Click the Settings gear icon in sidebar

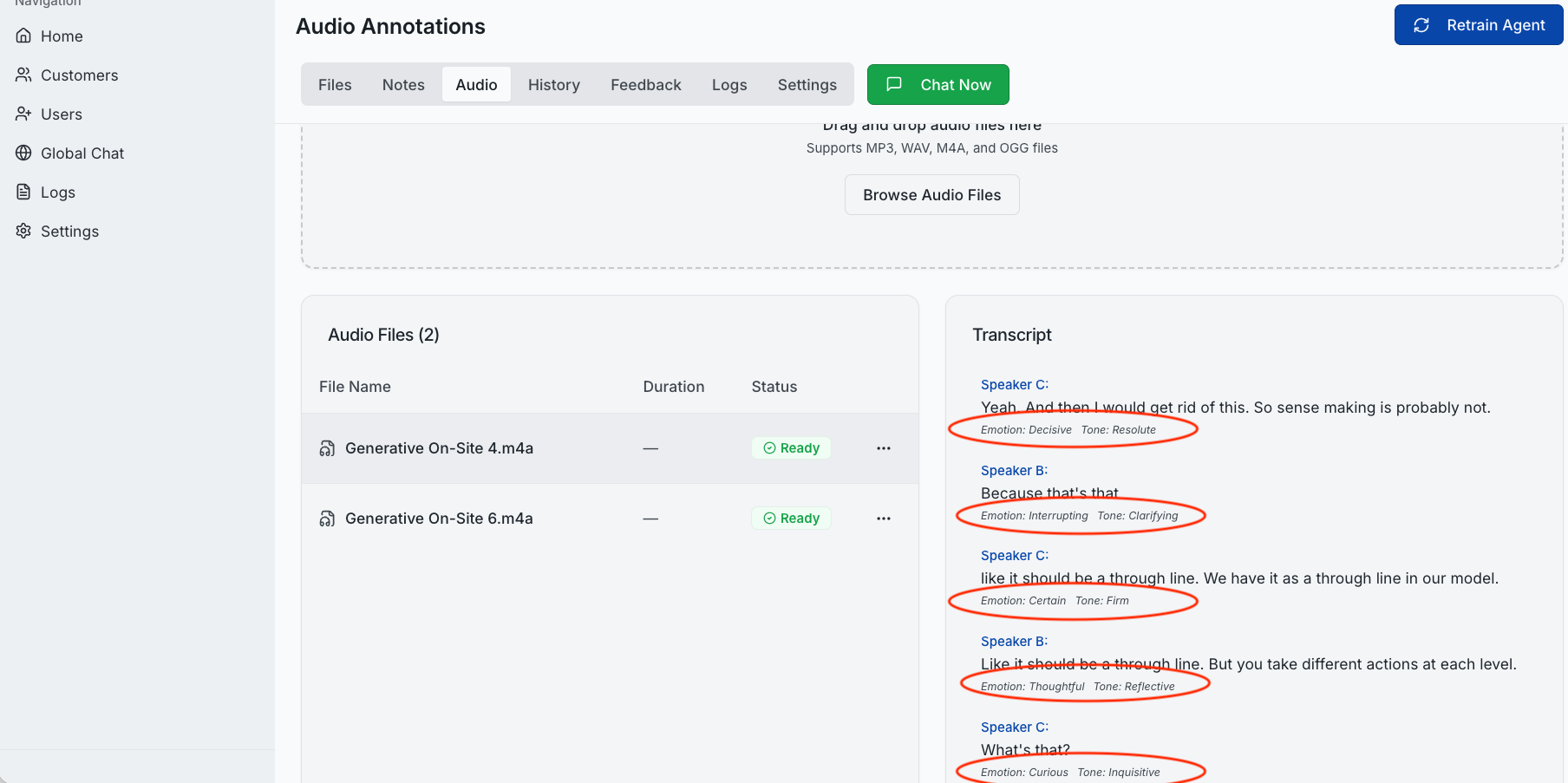tap(23, 231)
